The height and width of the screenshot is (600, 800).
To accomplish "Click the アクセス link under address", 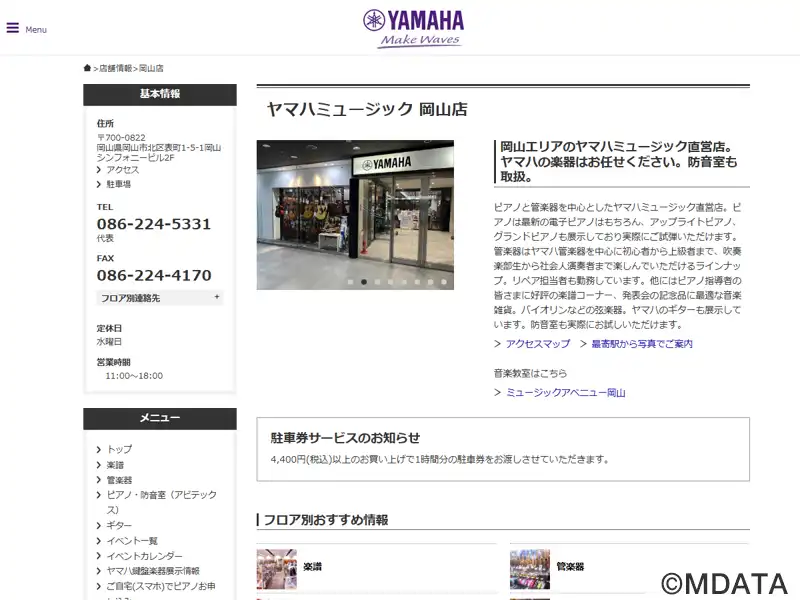I will click(122, 170).
